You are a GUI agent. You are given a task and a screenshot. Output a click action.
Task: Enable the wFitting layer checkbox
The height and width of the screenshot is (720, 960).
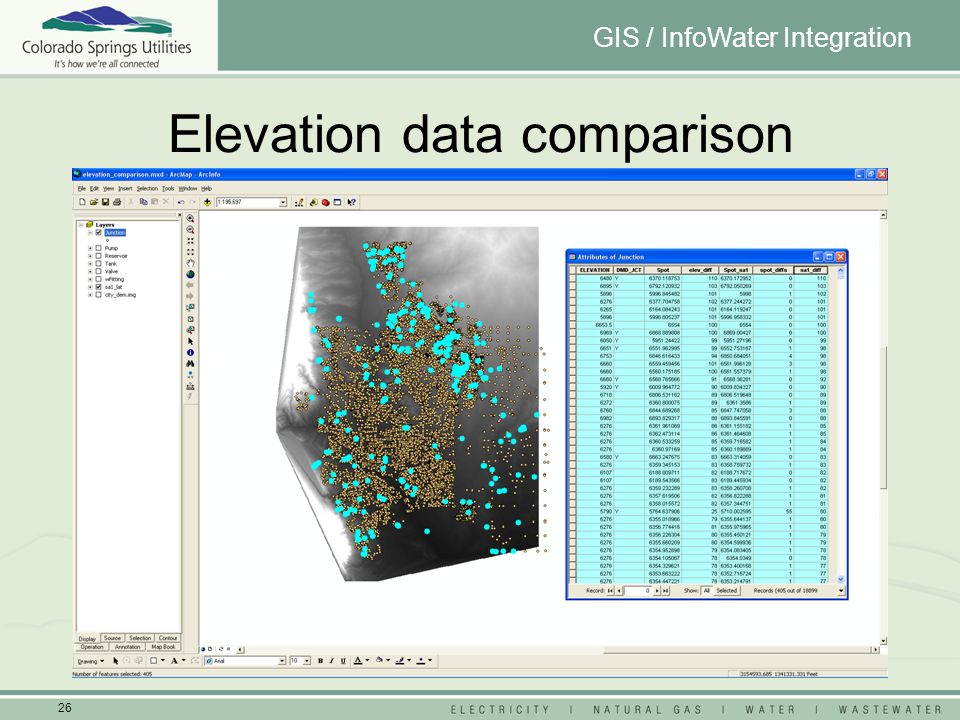coord(99,279)
